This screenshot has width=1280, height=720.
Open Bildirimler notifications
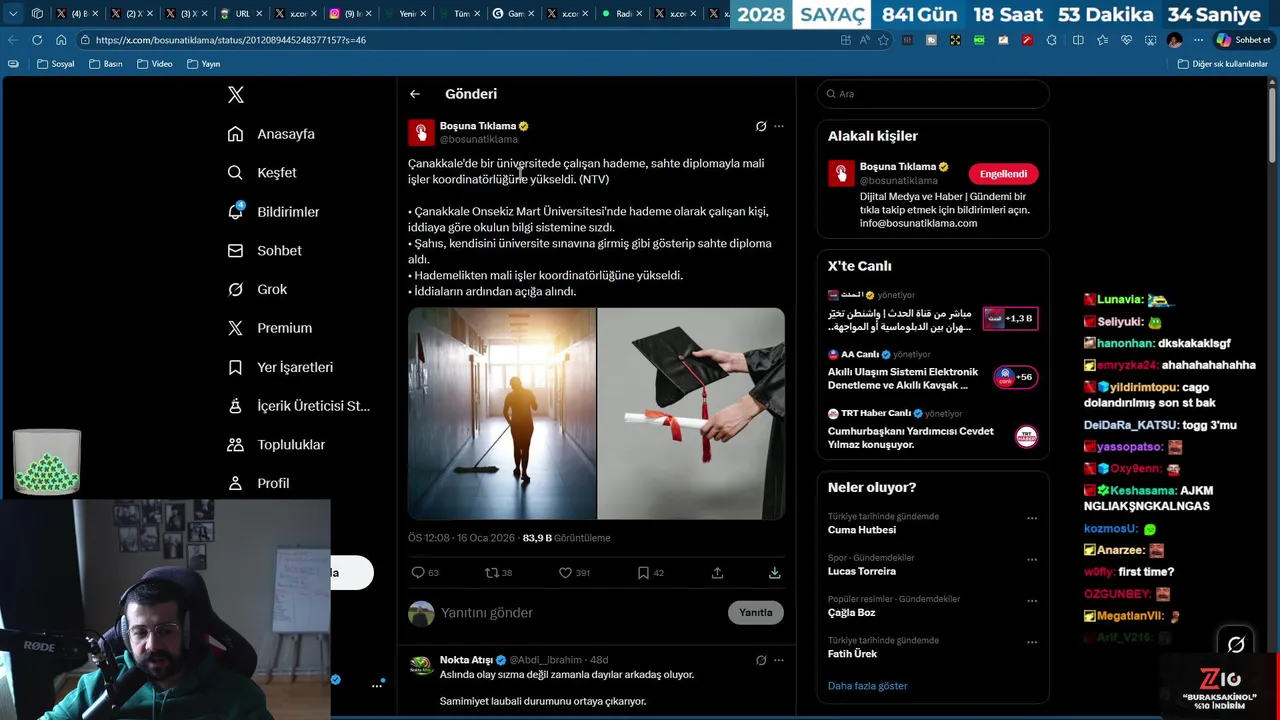pyautogui.click(x=273, y=212)
